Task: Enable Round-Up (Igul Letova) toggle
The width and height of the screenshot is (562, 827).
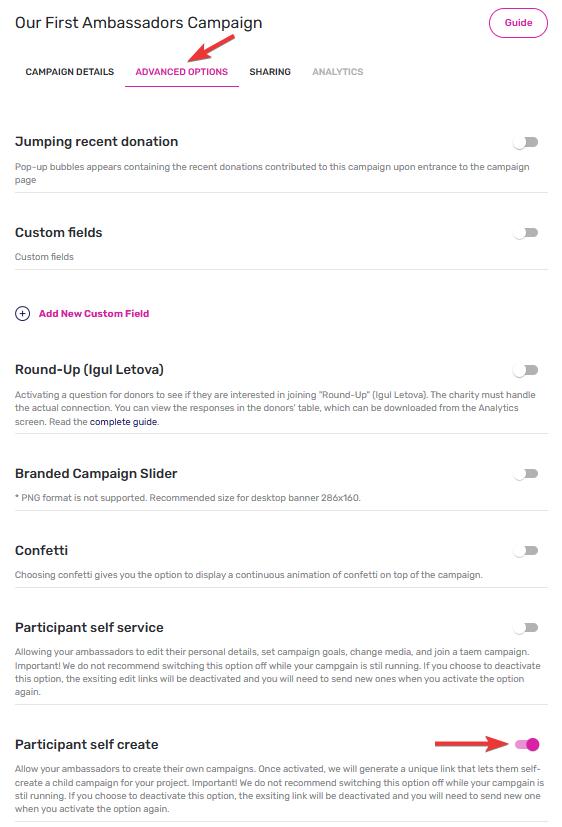Action: [x=526, y=370]
